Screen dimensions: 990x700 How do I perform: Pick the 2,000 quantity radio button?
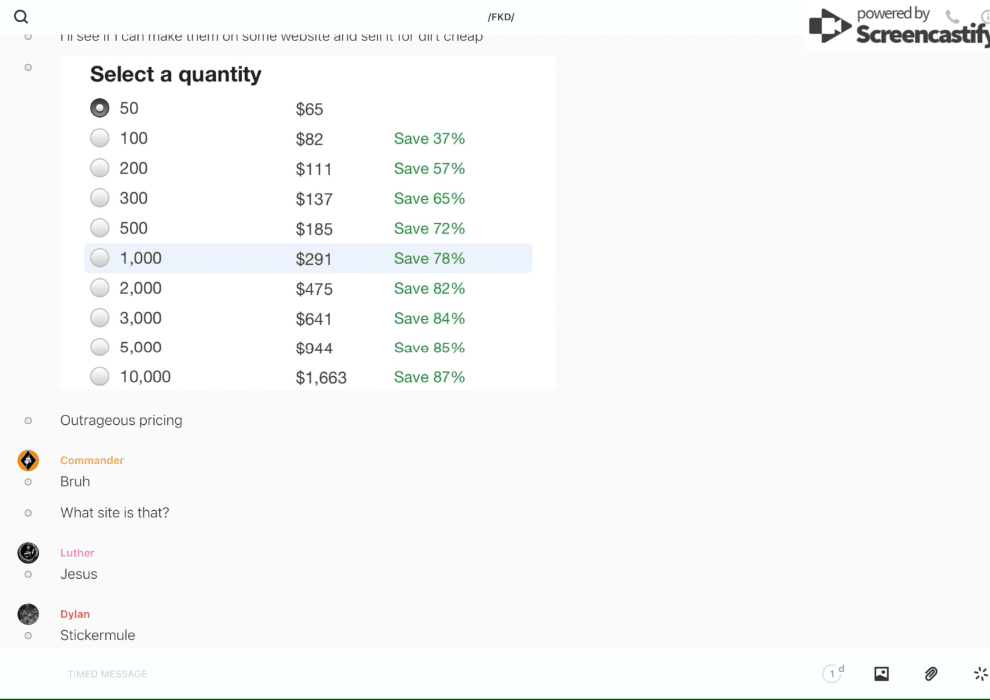pyautogui.click(x=100, y=288)
